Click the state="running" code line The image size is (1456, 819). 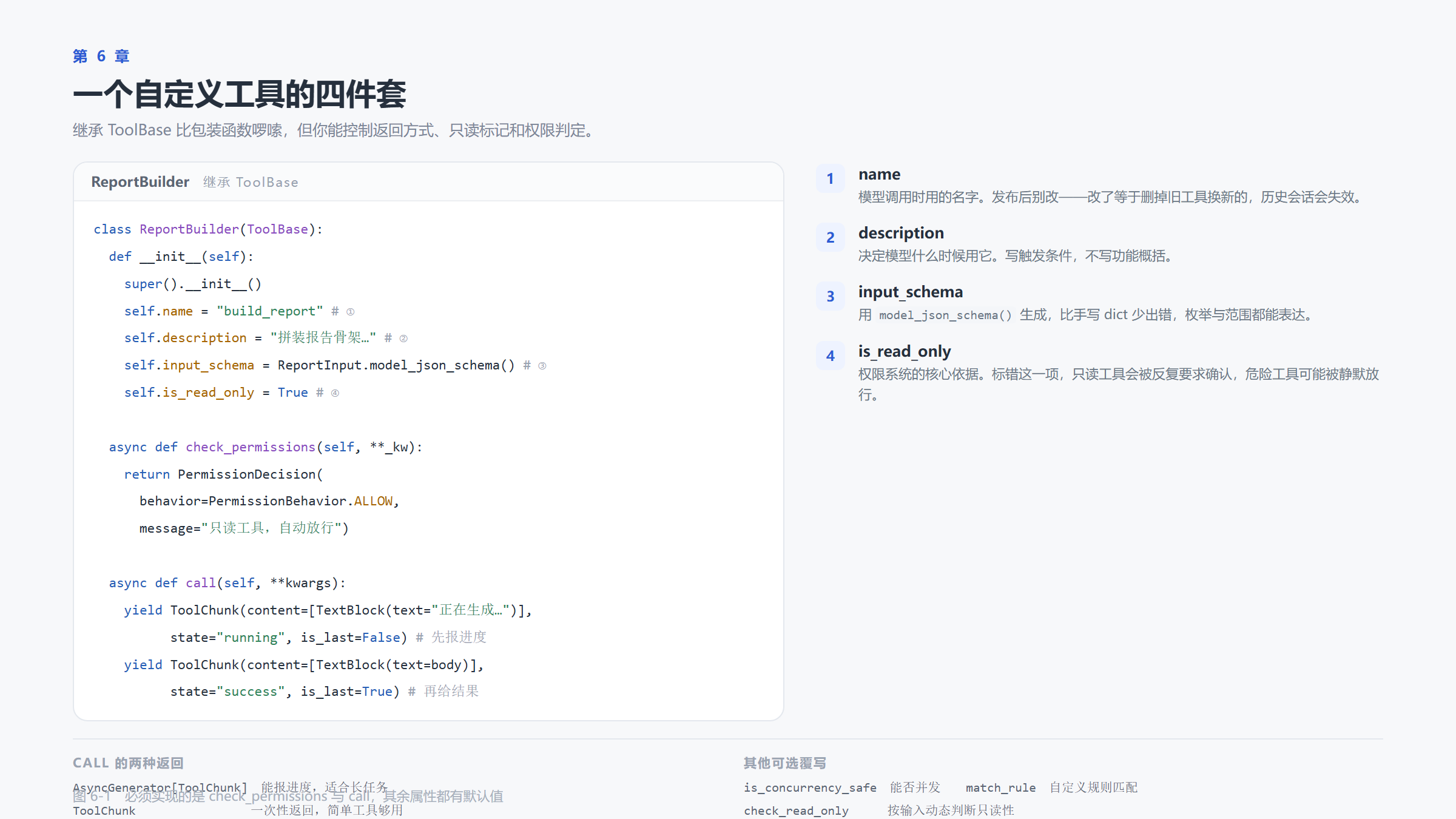point(328,638)
